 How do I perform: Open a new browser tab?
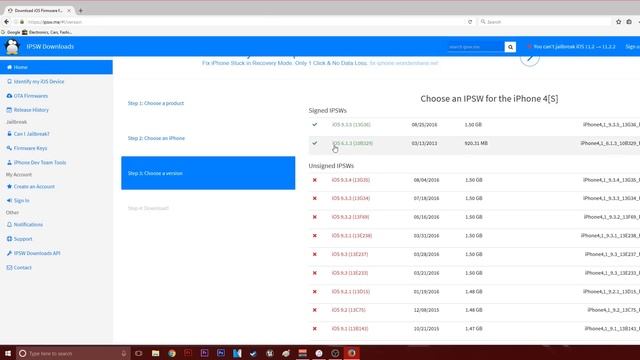click(80, 10)
